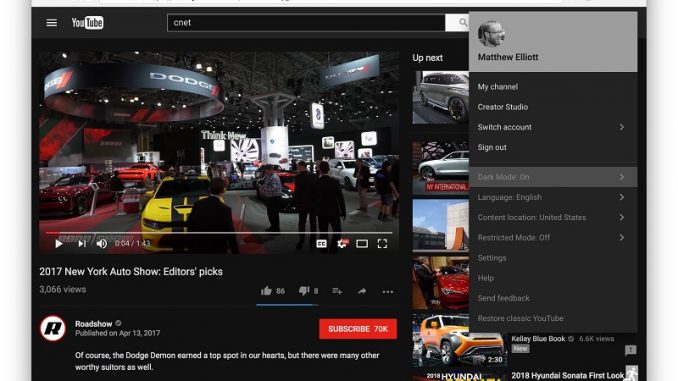Click Matthew Elliott account name
The height and width of the screenshot is (381, 678).
pyautogui.click(x=508, y=57)
